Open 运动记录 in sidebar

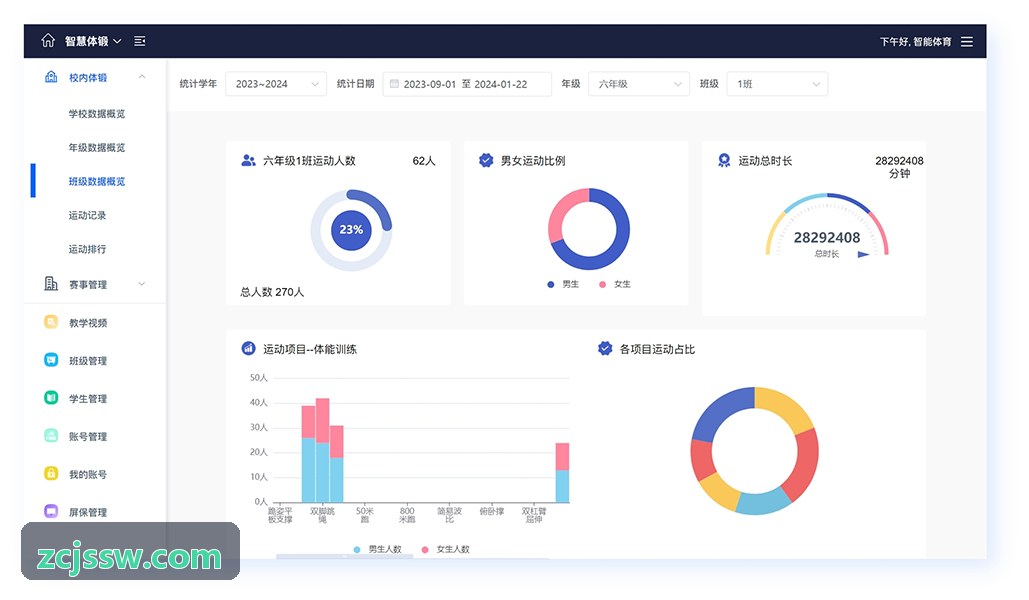pyautogui.click(x=87, y=215)
